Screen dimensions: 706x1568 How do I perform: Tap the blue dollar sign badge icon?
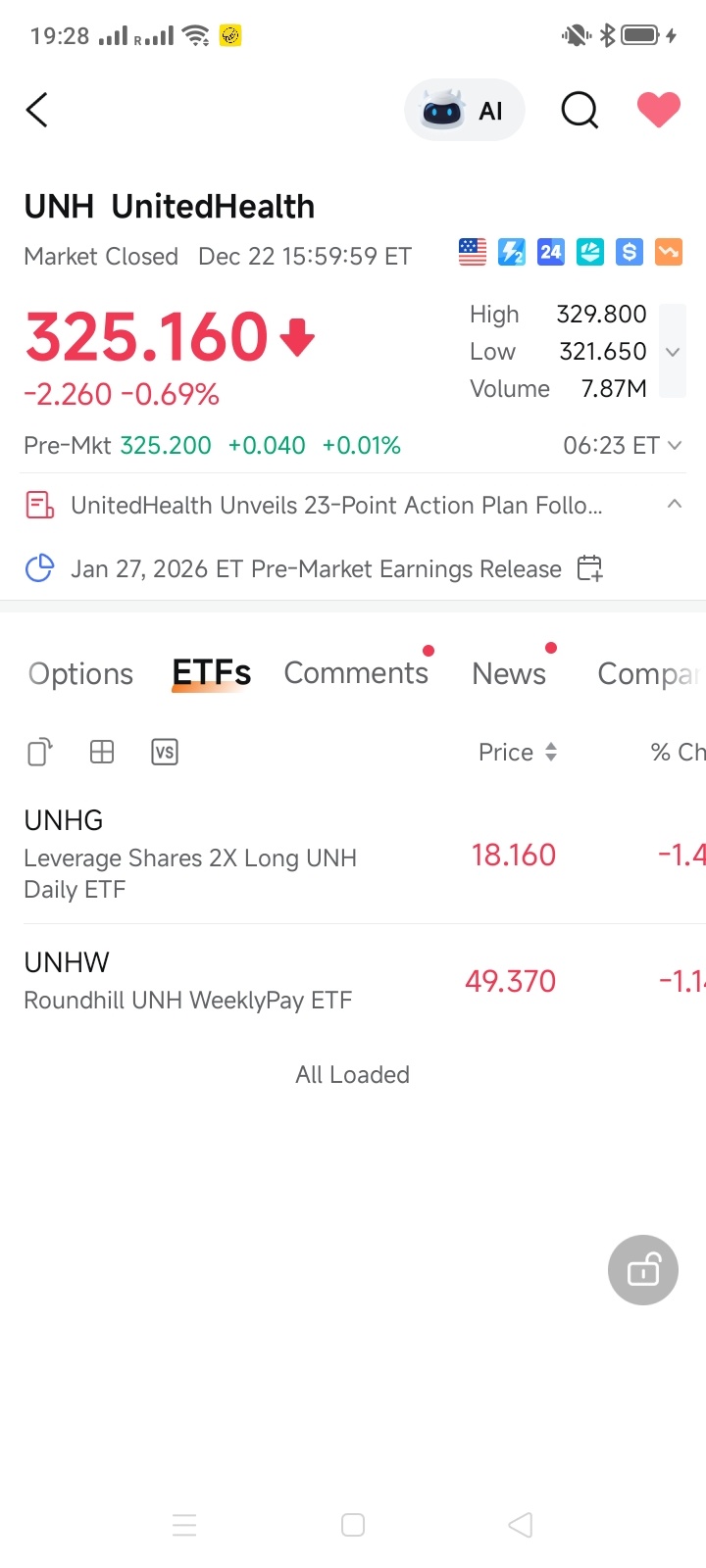630,252
